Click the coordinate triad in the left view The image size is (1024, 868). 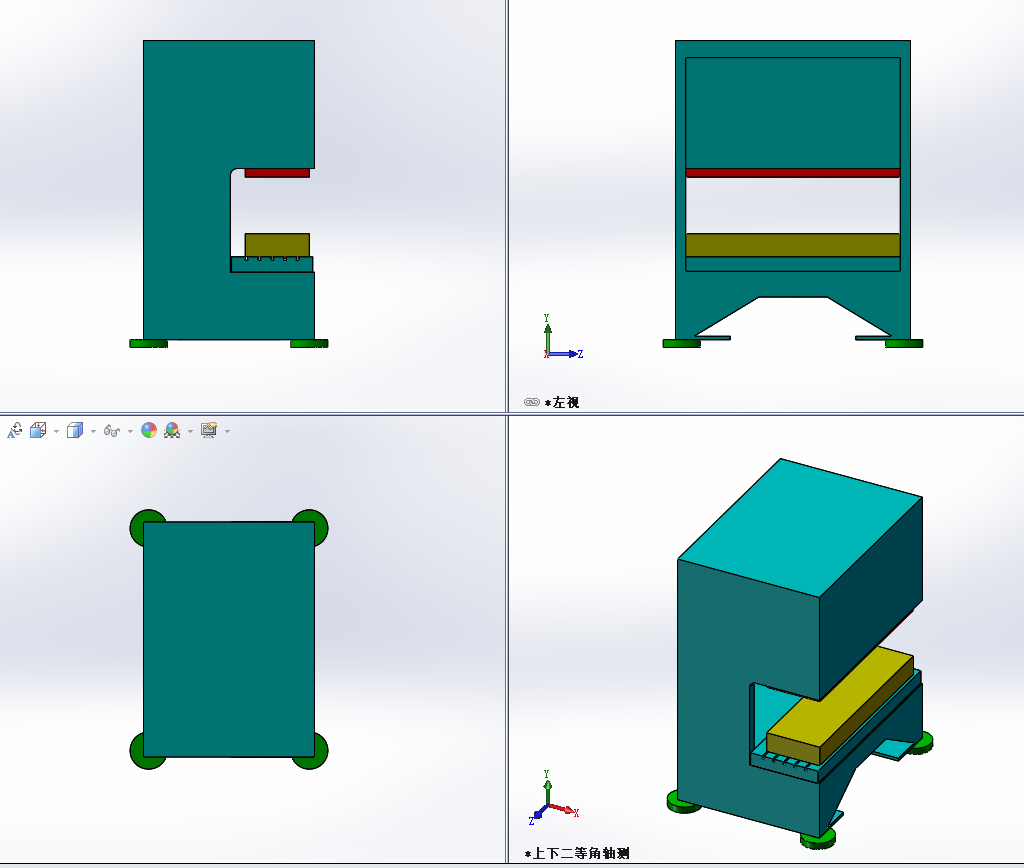pos(562,337)
